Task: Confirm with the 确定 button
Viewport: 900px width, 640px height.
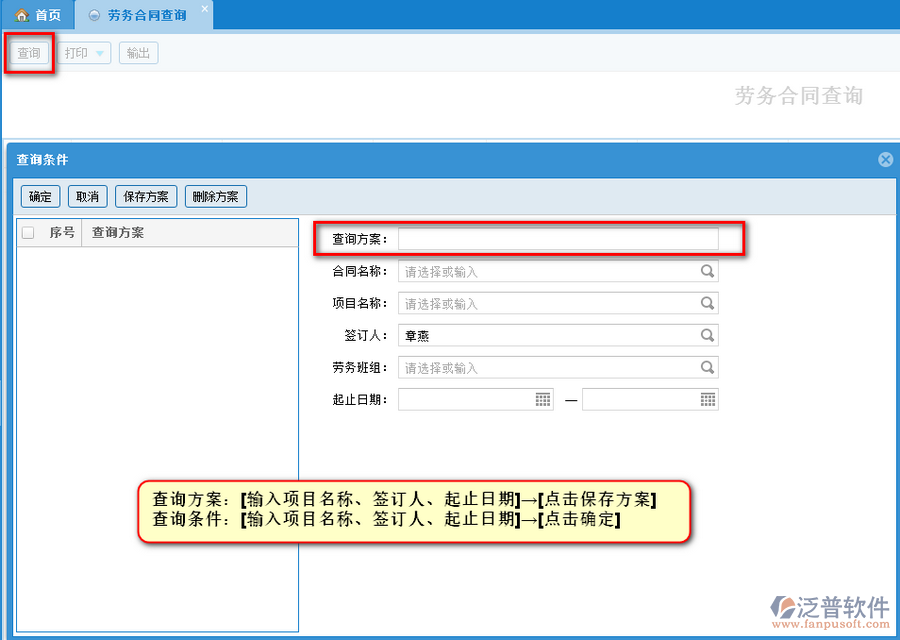Action: (40, 196)
